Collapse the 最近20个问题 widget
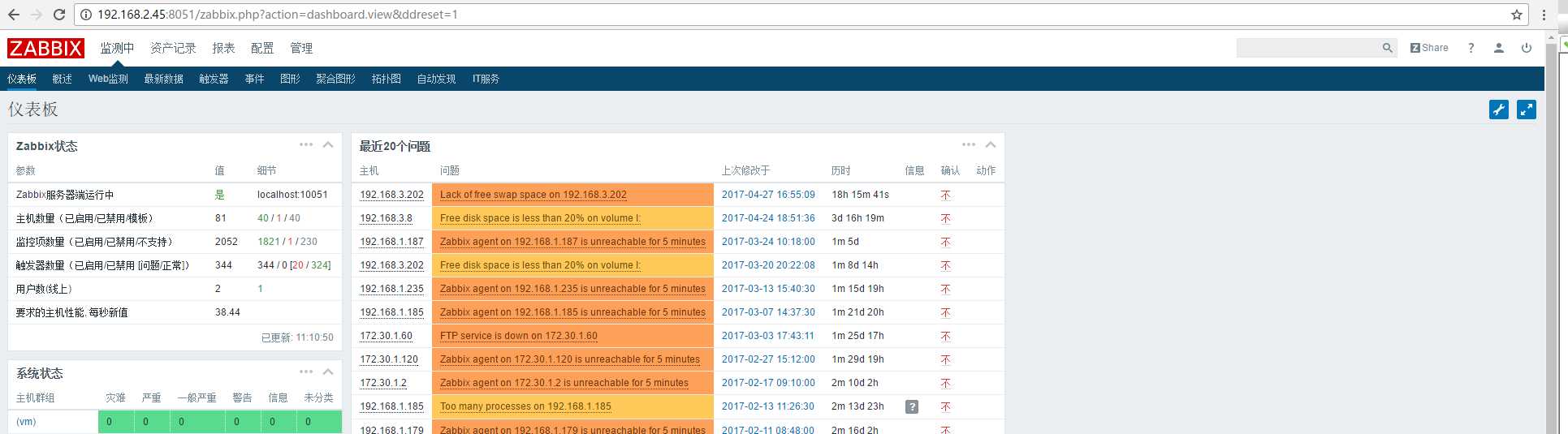 point(991,144)
